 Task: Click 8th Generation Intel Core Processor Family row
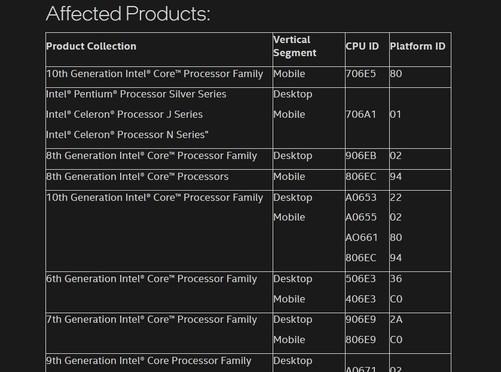pyautogui.click(x=248, y=159)
